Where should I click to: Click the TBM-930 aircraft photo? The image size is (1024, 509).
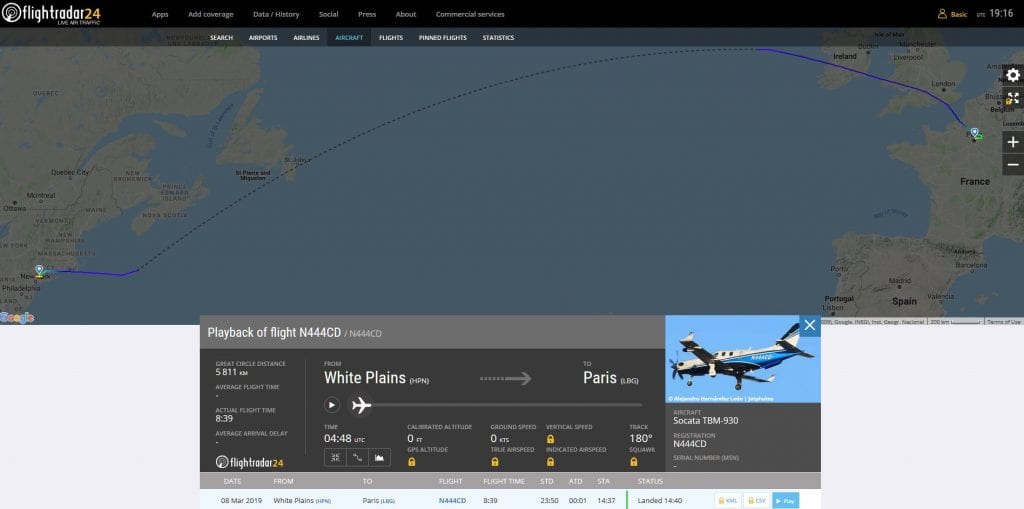[x=743, y=359]
